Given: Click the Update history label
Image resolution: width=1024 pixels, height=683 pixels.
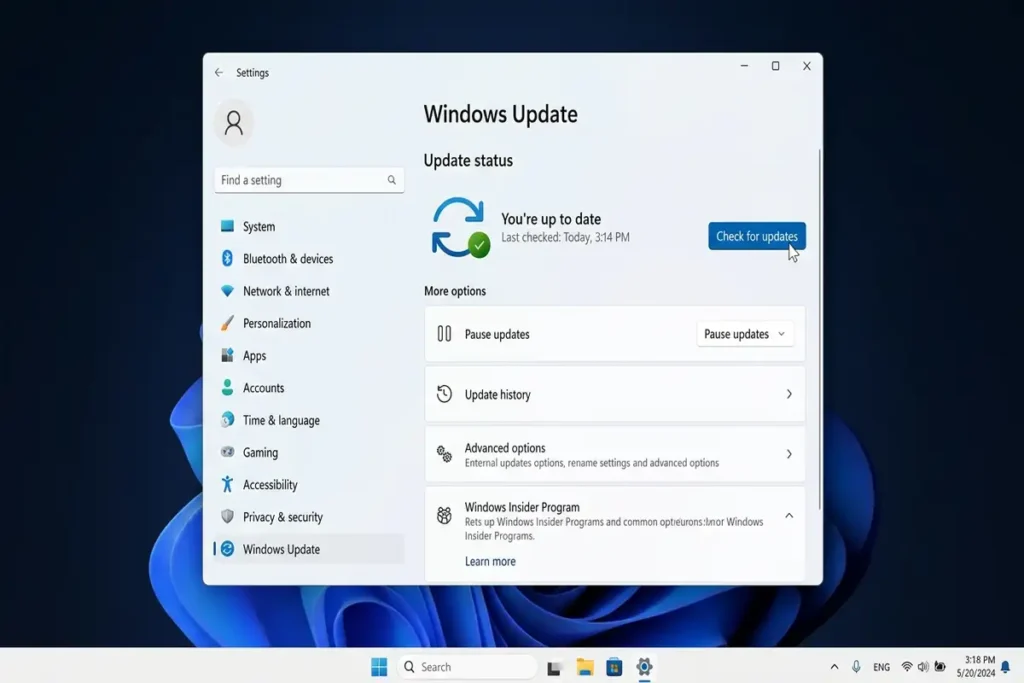Looking at the screenshot, I should tap(498, 394).
